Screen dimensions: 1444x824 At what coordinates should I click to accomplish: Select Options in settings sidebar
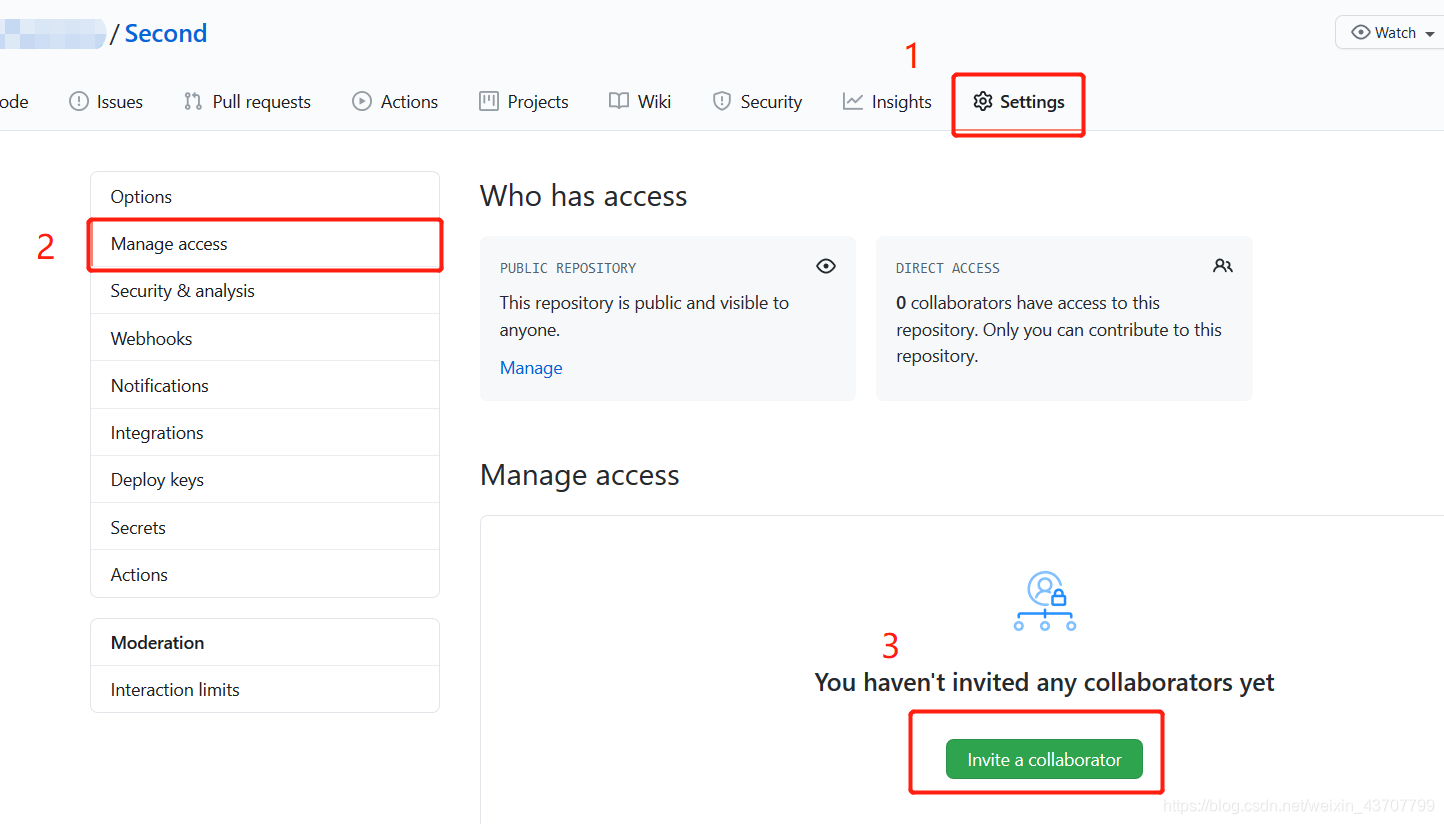pyautogui.click(x=265, y=196)
